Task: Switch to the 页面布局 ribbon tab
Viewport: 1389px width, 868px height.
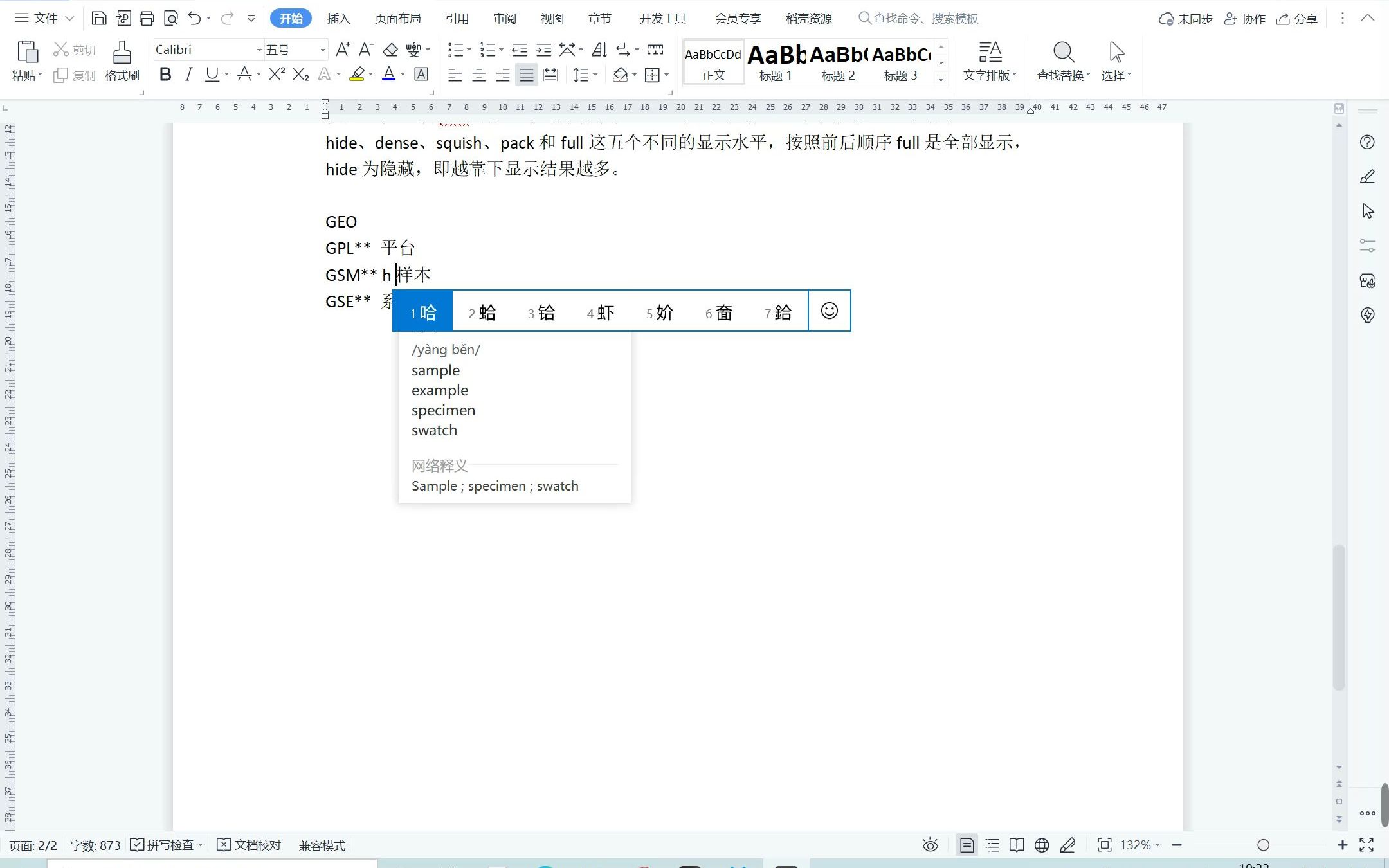Action: click(x=397, y=18)
